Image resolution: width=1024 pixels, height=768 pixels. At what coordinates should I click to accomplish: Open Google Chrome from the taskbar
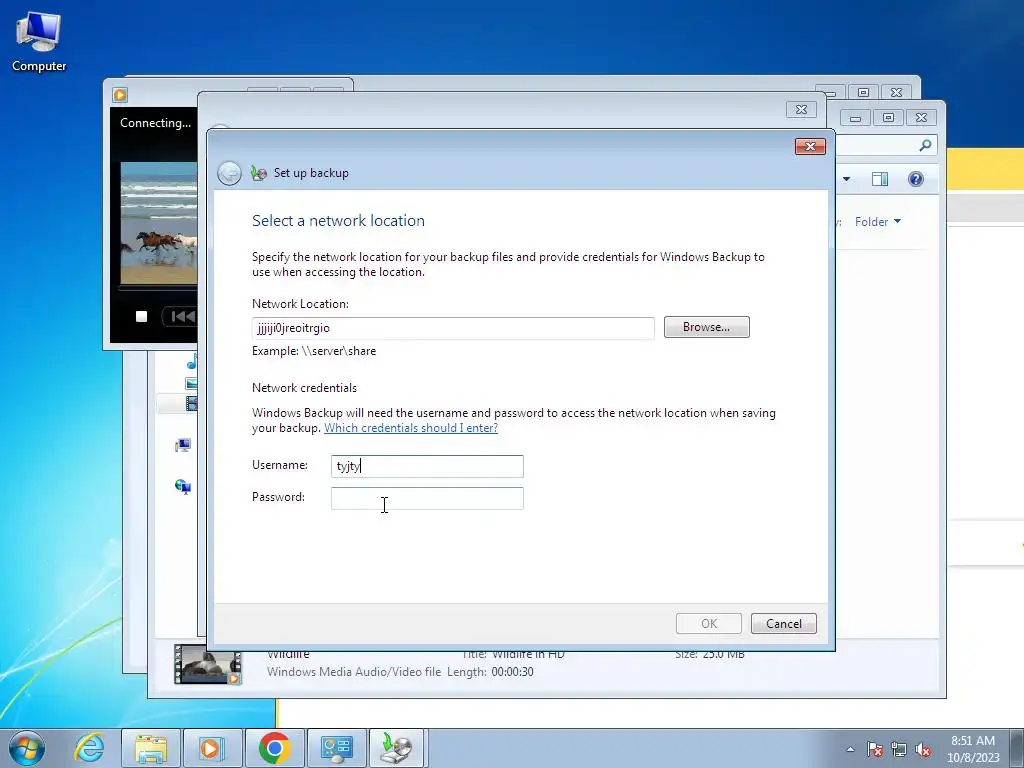[x=274, y=748]
